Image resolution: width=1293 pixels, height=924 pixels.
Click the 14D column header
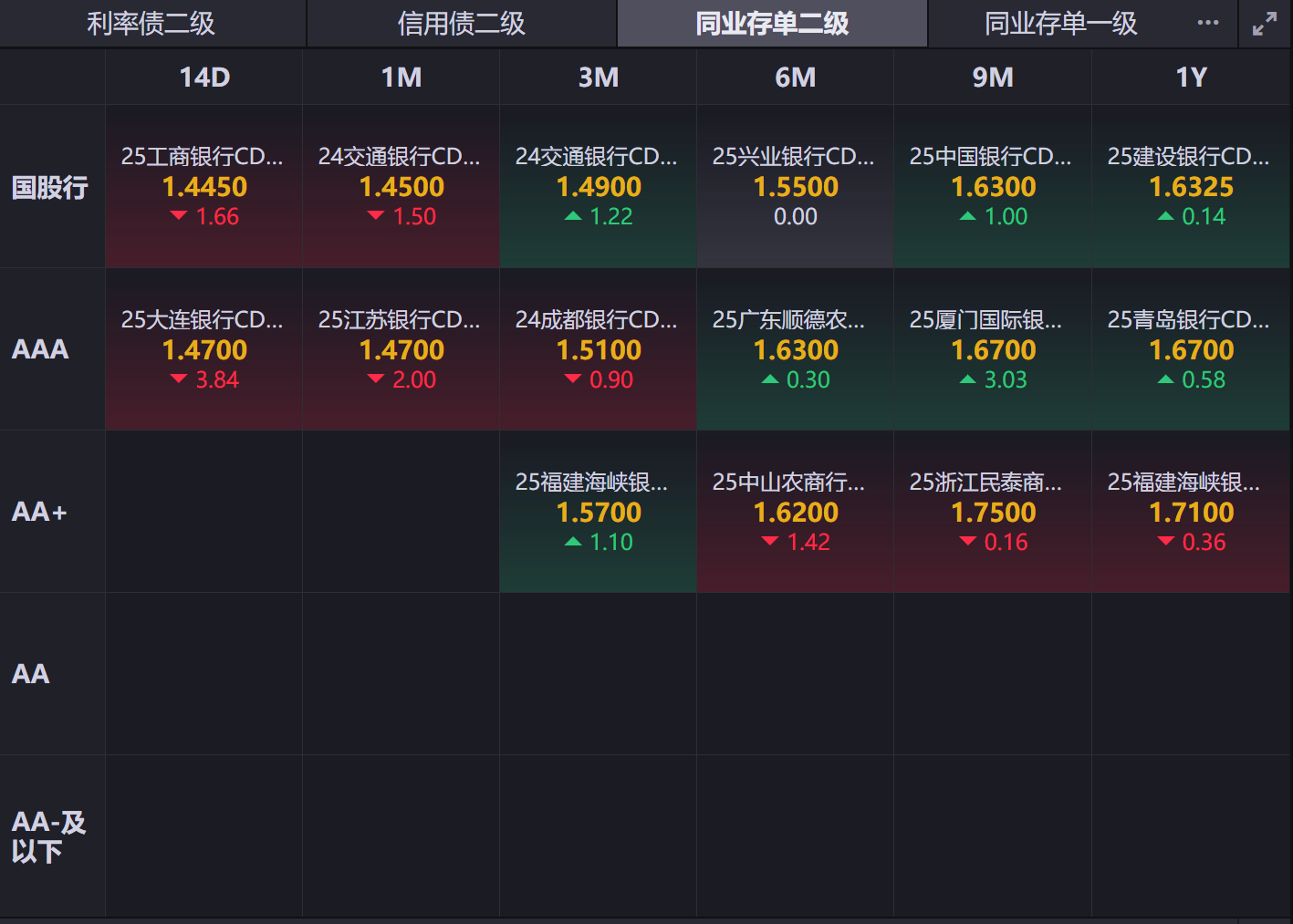(204, 78)
